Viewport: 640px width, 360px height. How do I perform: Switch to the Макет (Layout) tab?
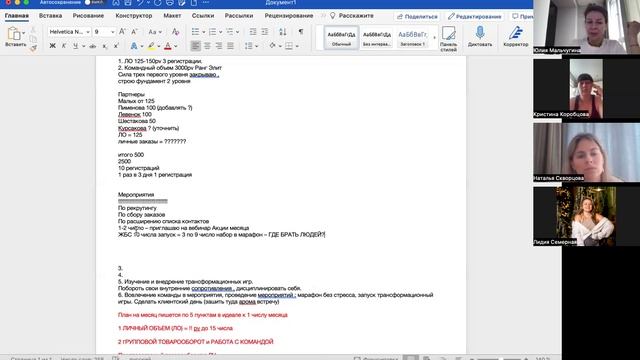pyautogui.click(x=172, y=16)
